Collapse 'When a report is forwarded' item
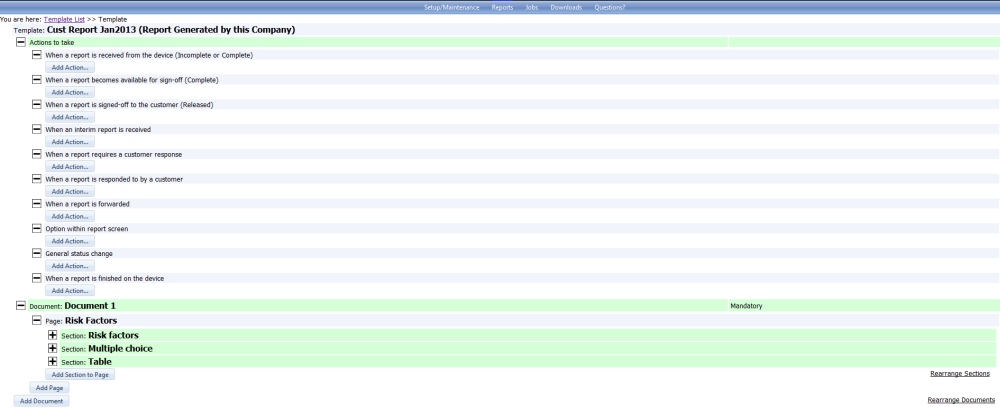The width and height of the screenshot is (1000, 418). click(x=37, y=203)
